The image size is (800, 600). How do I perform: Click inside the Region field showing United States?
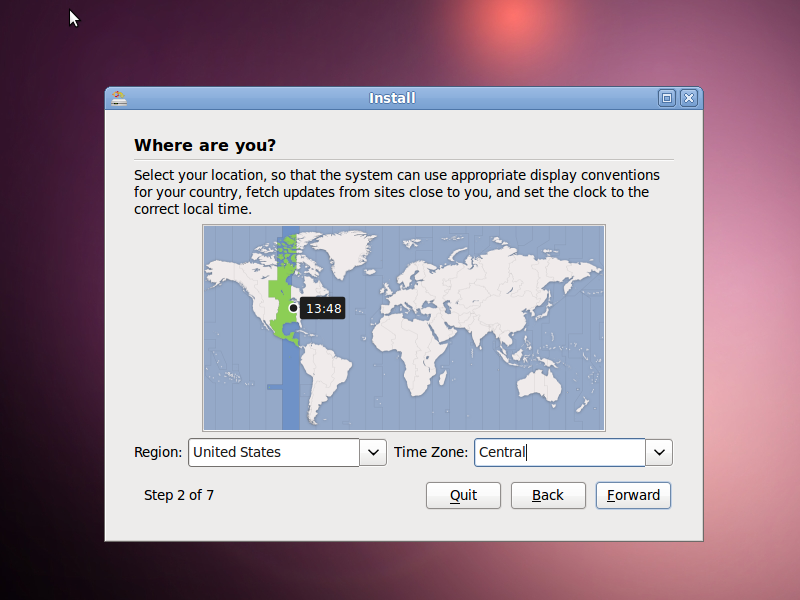(x=273, y=452)
